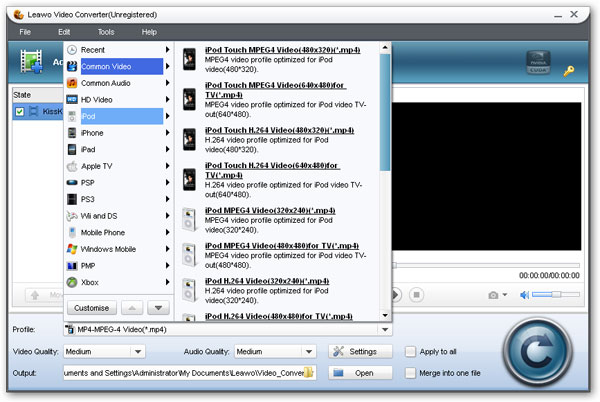600x402 pixels.
Task: Click the Common Audio music icon
Action: 72,83
